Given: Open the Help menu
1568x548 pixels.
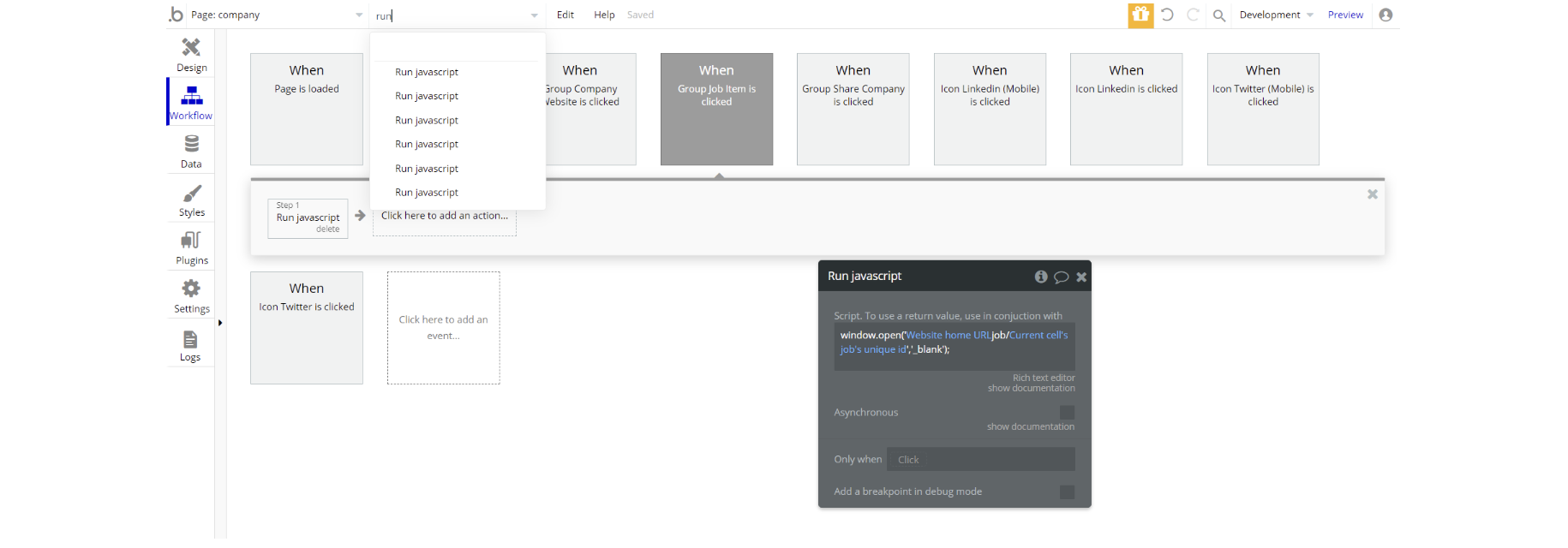Looking at the screenshot, I should tap(604, 15).
